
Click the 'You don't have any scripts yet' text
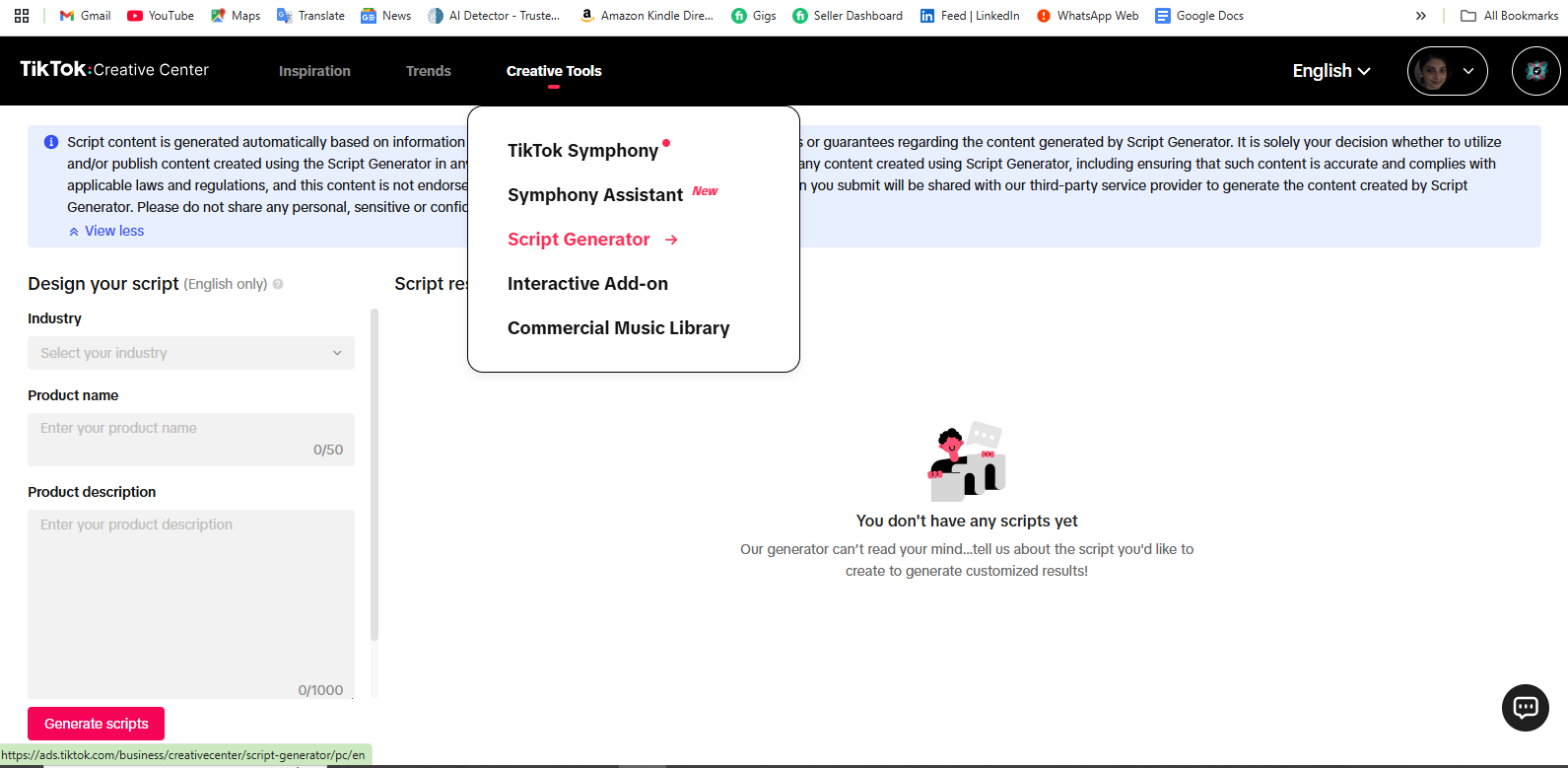967,521
